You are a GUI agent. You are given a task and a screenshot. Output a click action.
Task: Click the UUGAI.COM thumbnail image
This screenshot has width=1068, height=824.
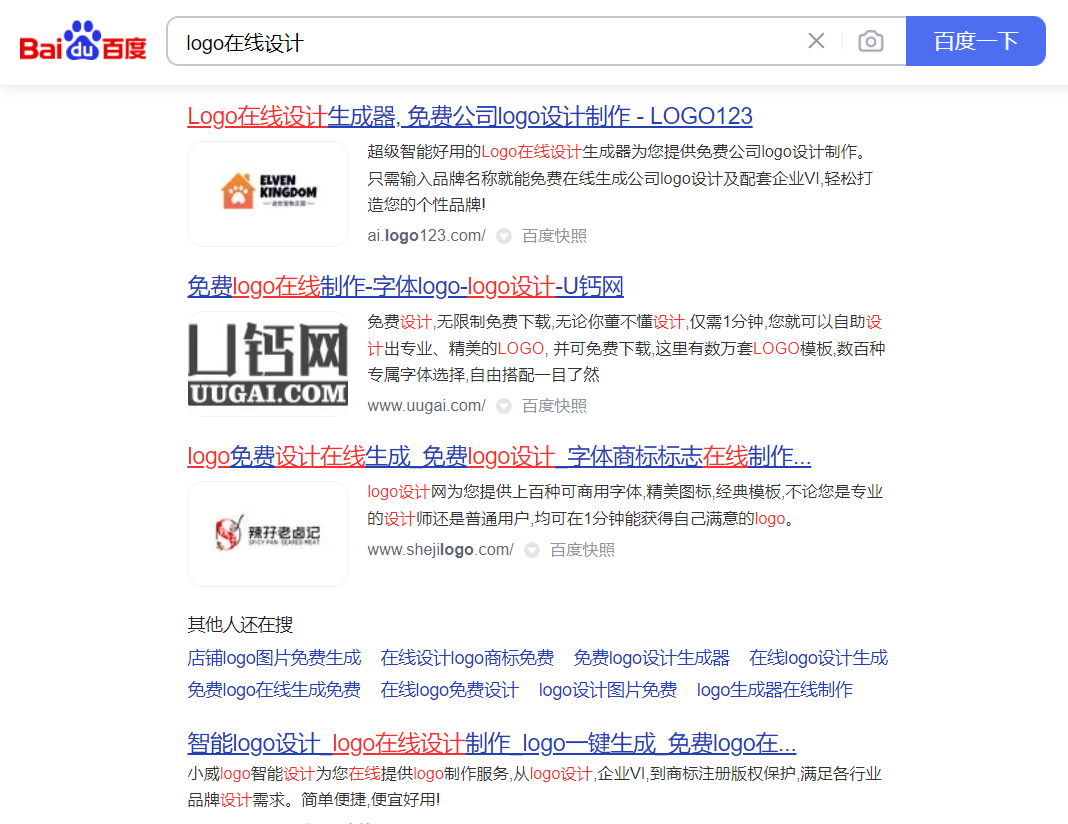pyautogui.click(x=268, y=364)
